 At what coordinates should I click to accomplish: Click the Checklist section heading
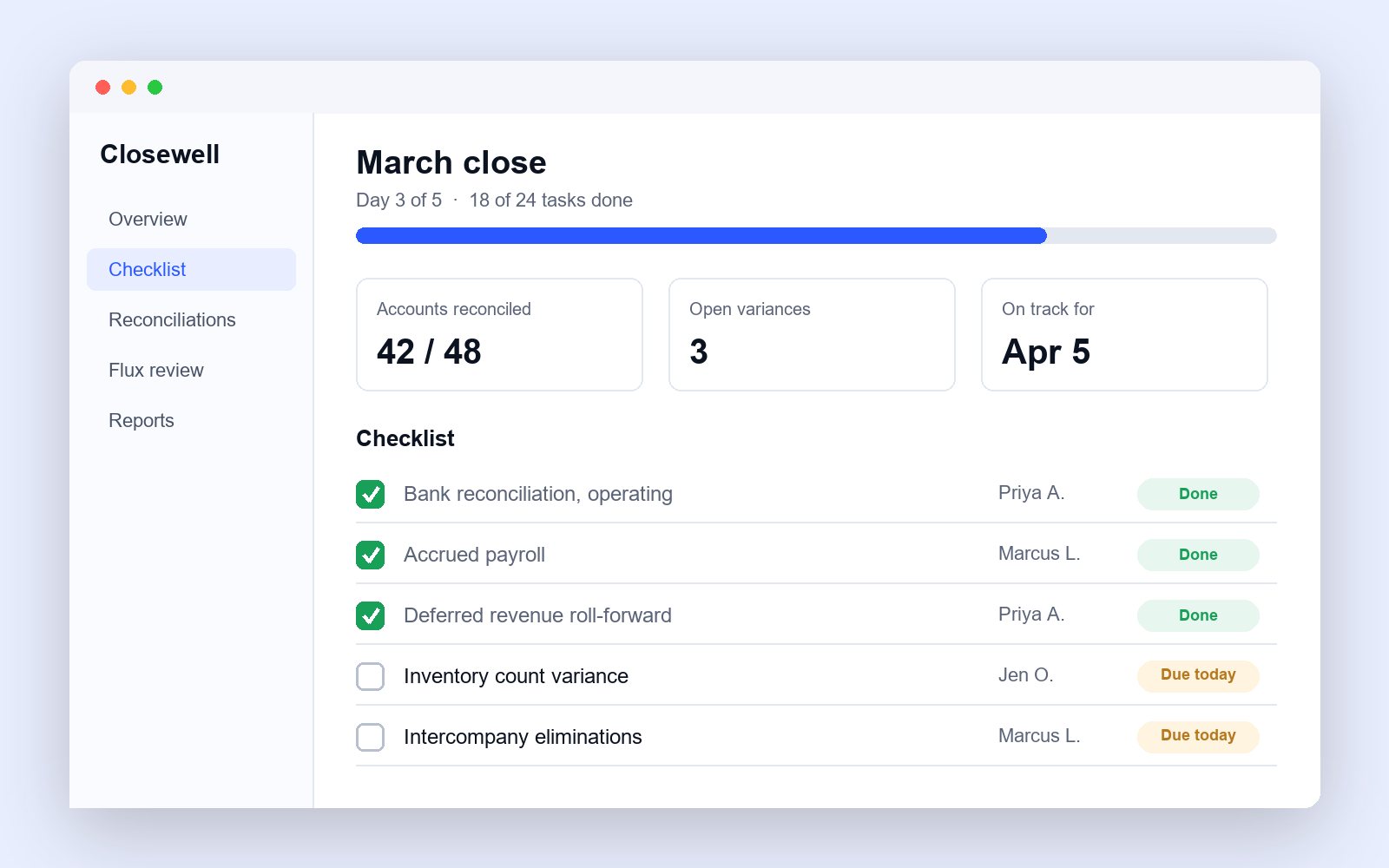[405, 438]
